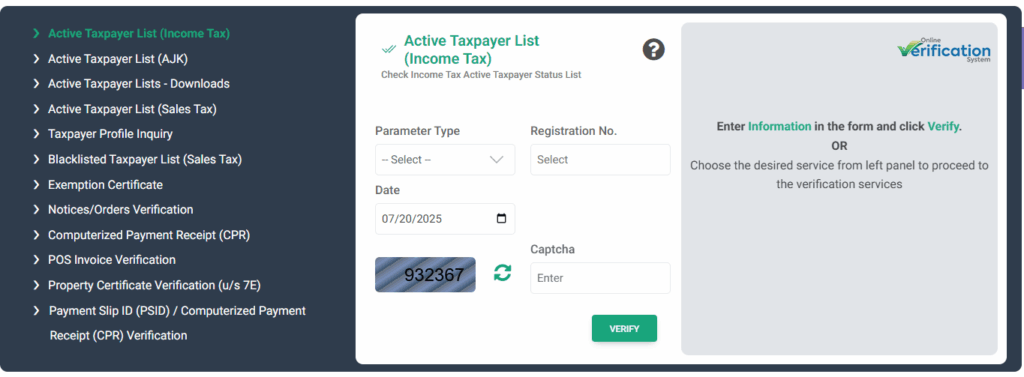Click the Online Verification System logo
1024x377 pixels.
[x=944, y=49]
